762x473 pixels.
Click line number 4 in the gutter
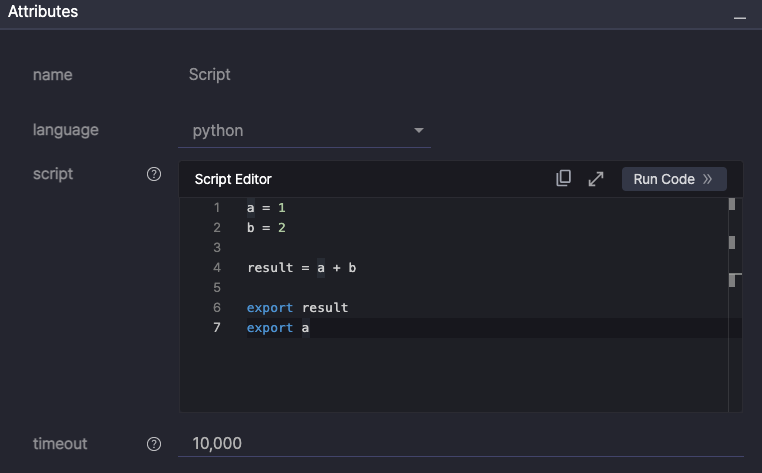click(217, 268)
